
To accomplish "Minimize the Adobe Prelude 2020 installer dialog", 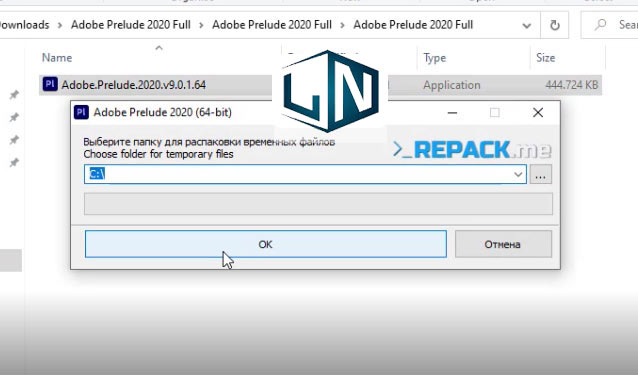I will pos(452,113).
